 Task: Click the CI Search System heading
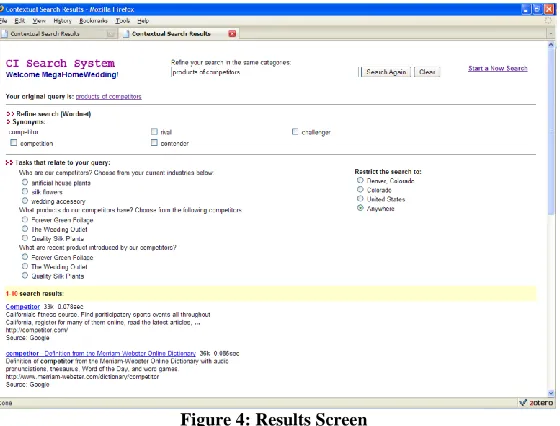(60, 64)
